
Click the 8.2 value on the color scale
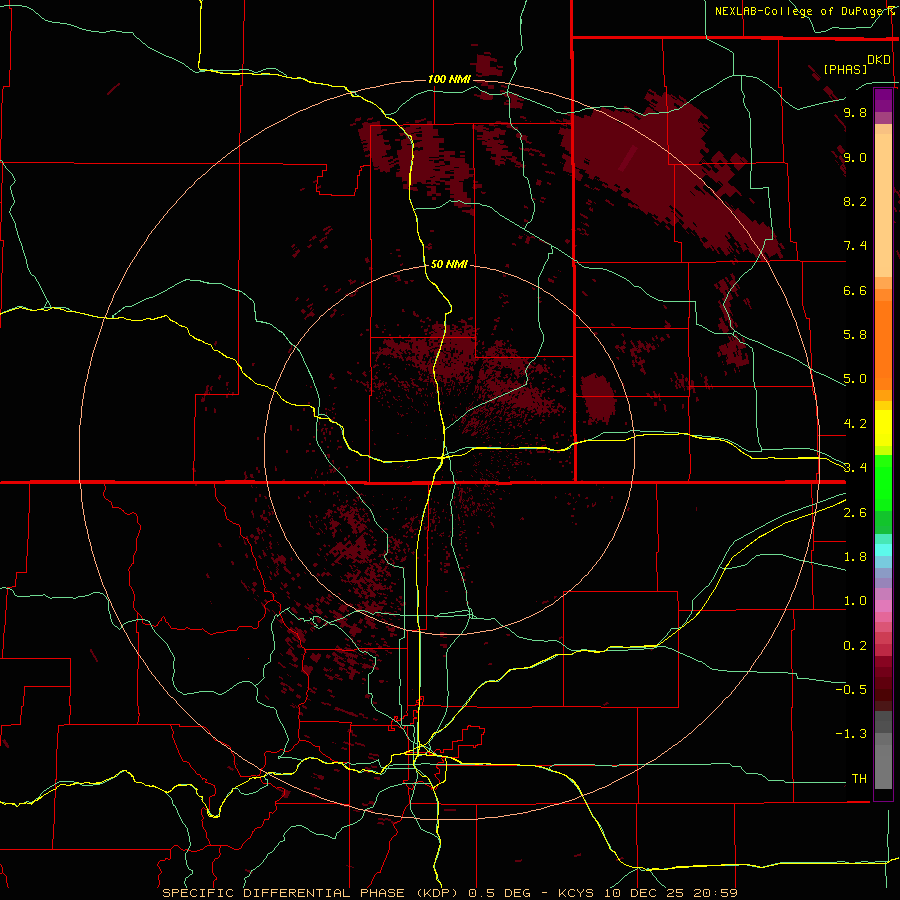855,201
